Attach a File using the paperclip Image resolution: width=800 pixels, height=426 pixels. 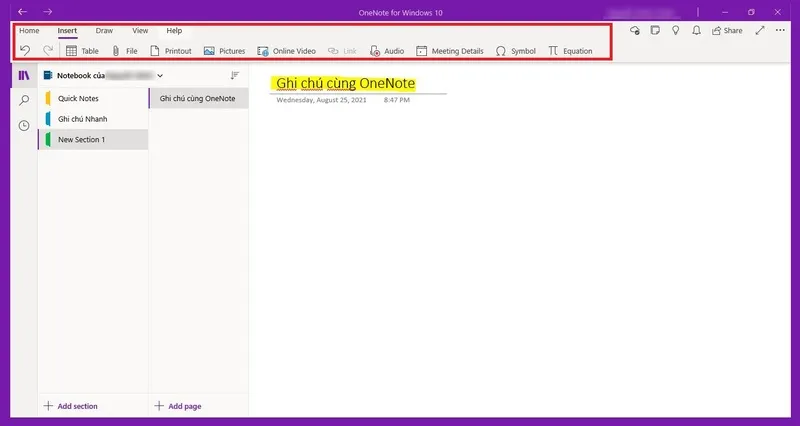point(124,51)
